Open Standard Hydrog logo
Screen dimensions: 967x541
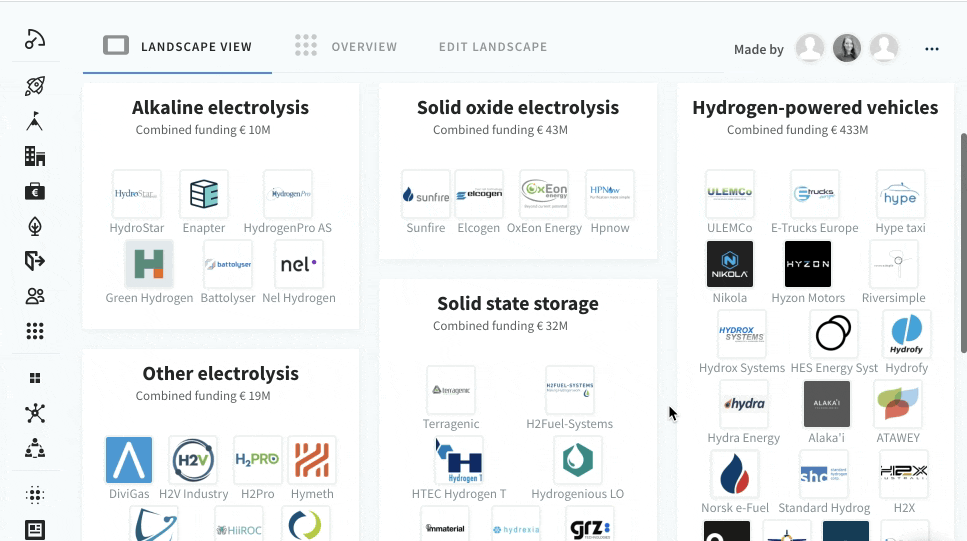[x=824, y=474]
